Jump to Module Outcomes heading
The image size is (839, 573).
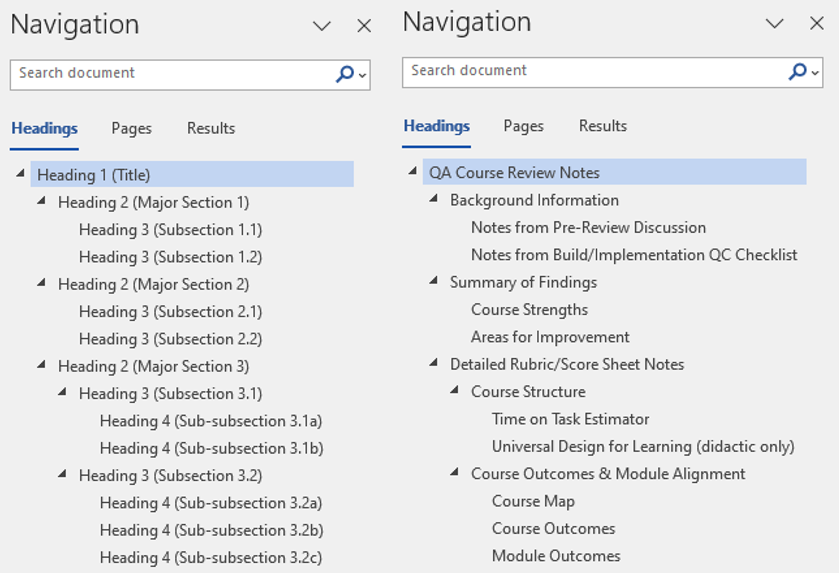click(556, 555)
